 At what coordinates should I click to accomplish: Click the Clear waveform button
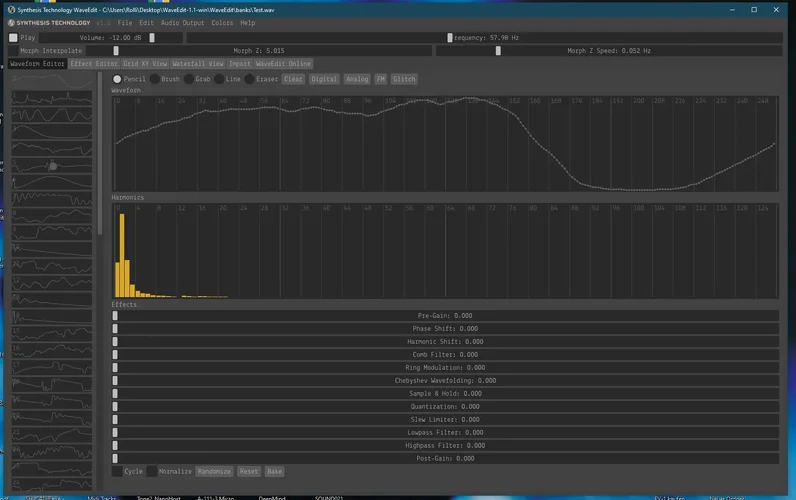293,79
